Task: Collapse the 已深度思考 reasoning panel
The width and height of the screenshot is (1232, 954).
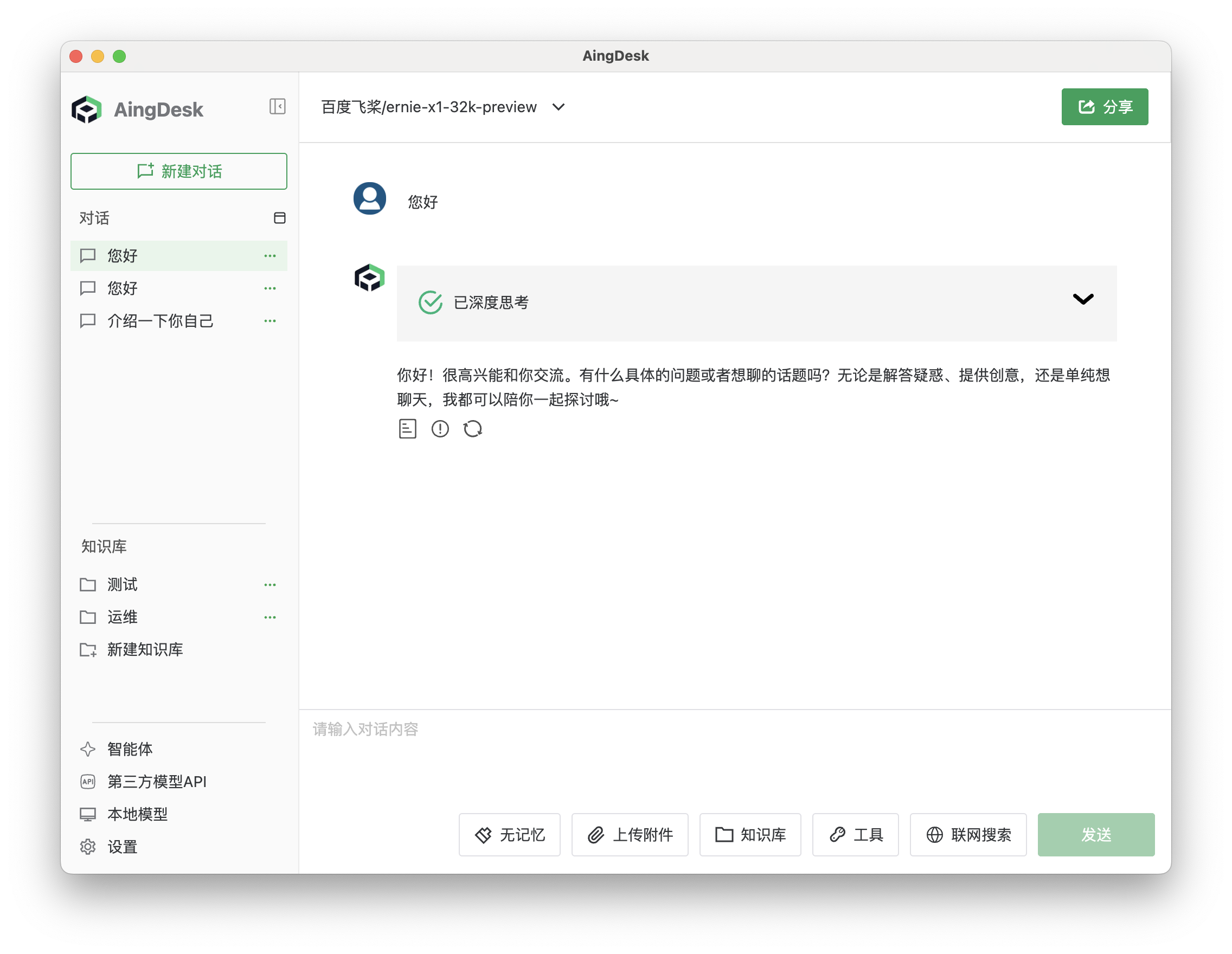Action: pyautogui.click(x=1083, y=299)
